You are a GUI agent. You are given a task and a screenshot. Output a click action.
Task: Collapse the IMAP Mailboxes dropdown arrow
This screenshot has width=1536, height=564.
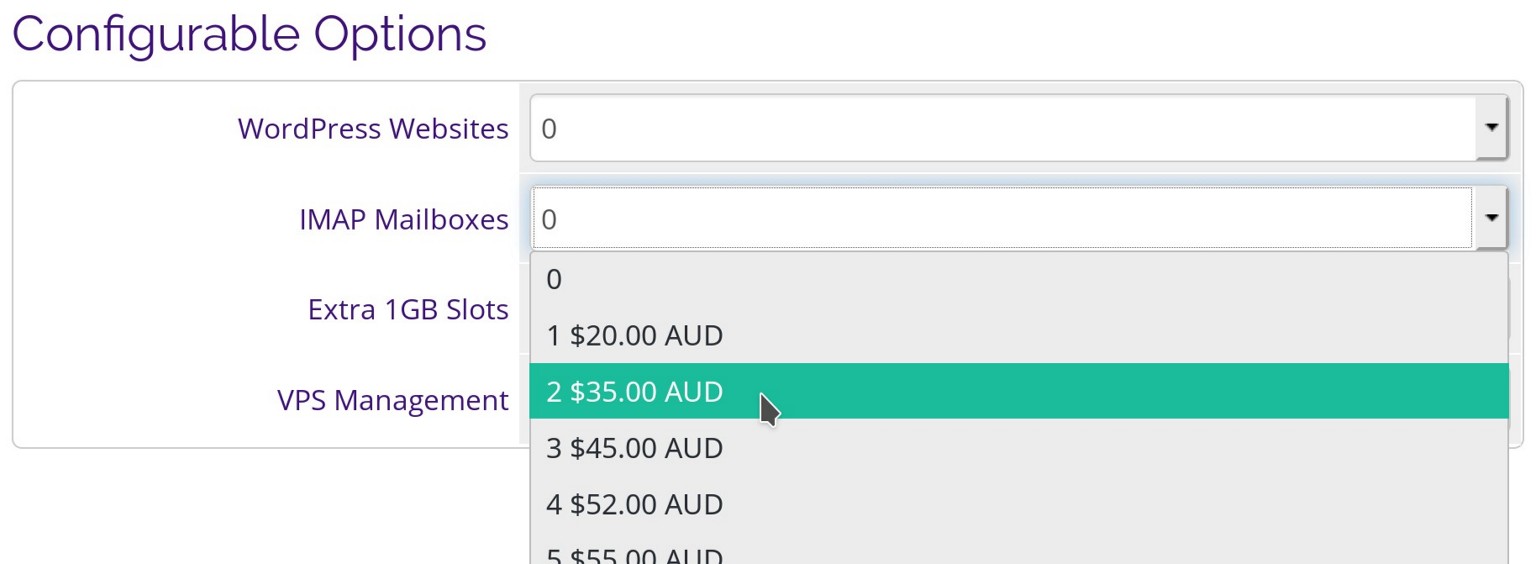pos(1491,218)
